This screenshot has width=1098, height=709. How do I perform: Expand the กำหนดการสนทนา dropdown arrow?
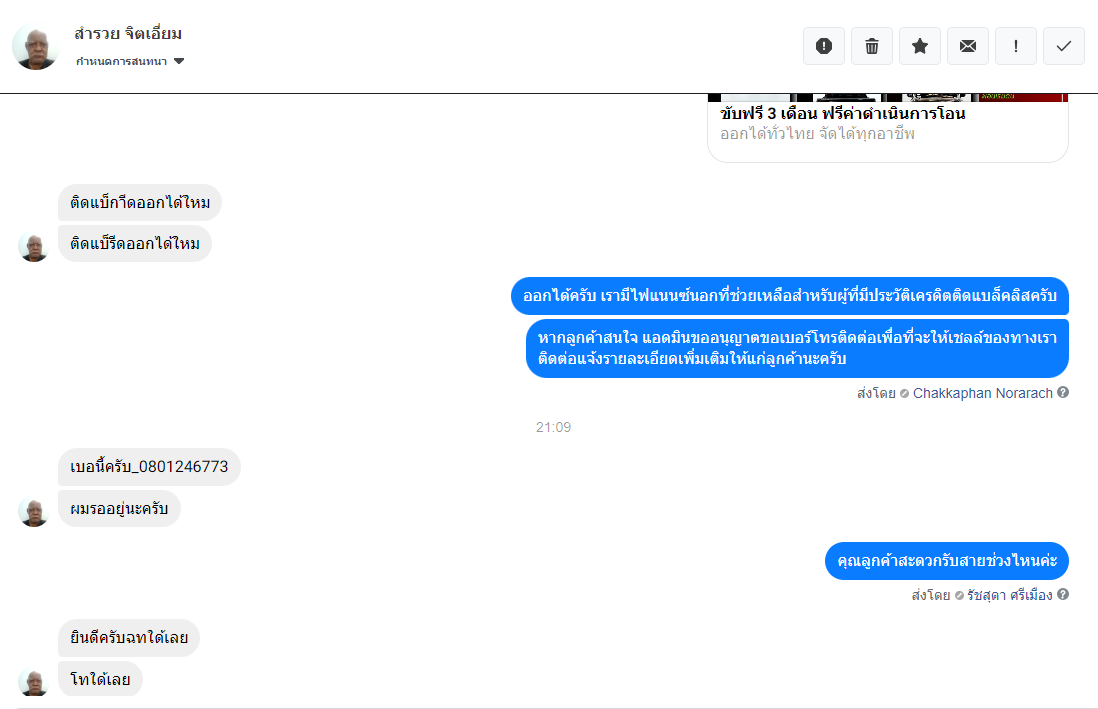pos(179,61)
